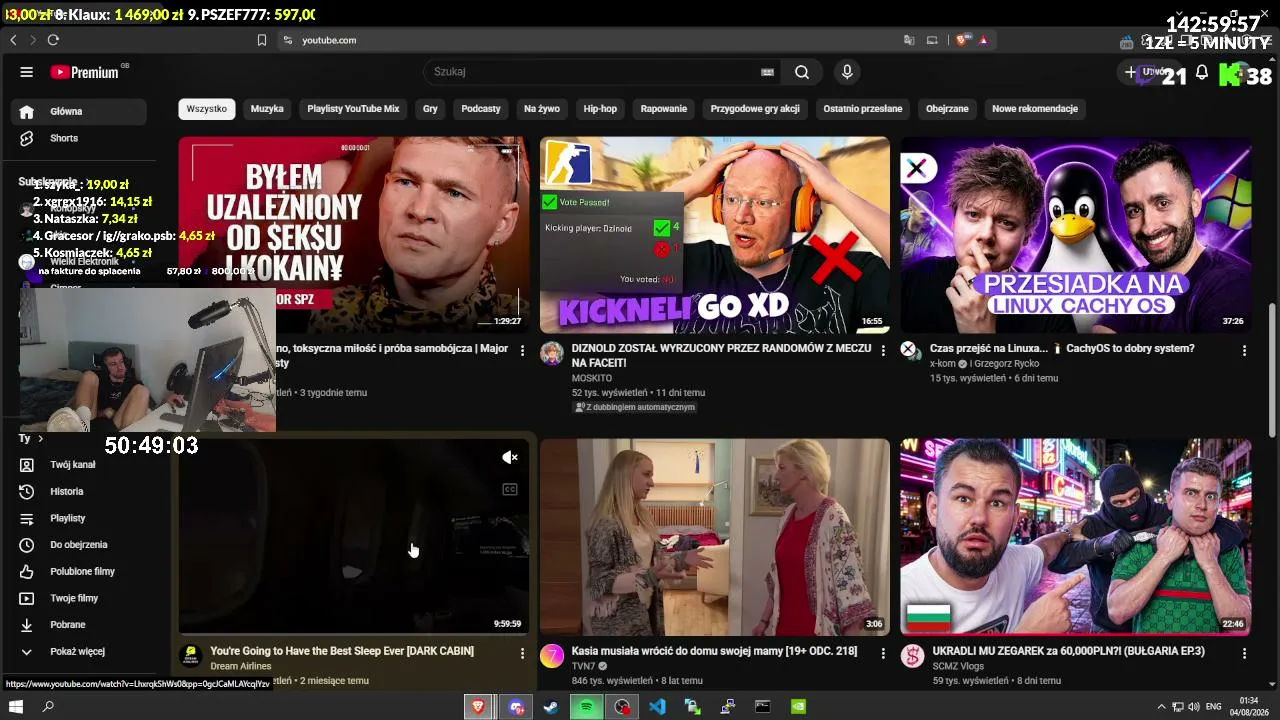Open MOSKITO channel avatar

(552, 353)
